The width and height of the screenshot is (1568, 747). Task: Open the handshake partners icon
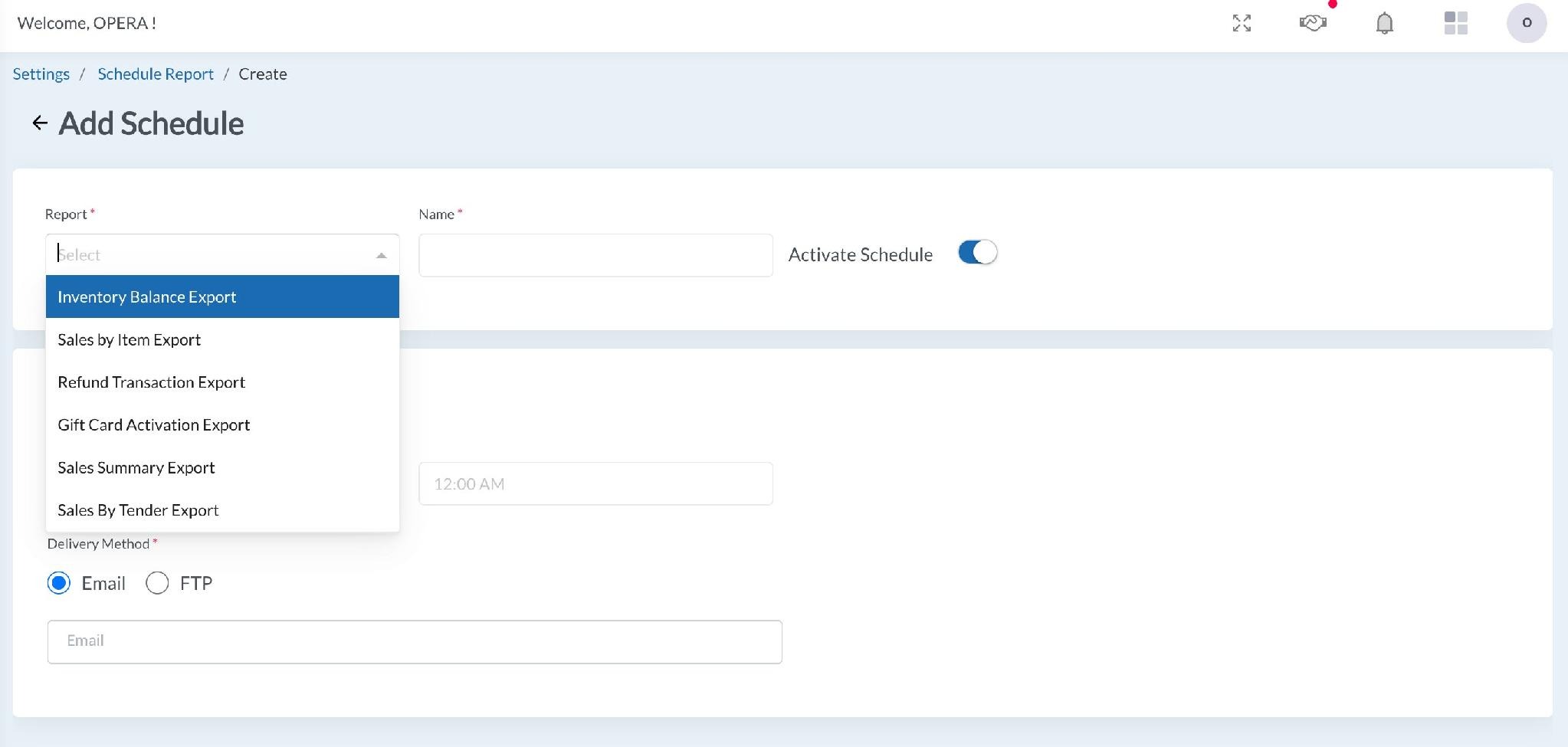(x=1313, y=23)
